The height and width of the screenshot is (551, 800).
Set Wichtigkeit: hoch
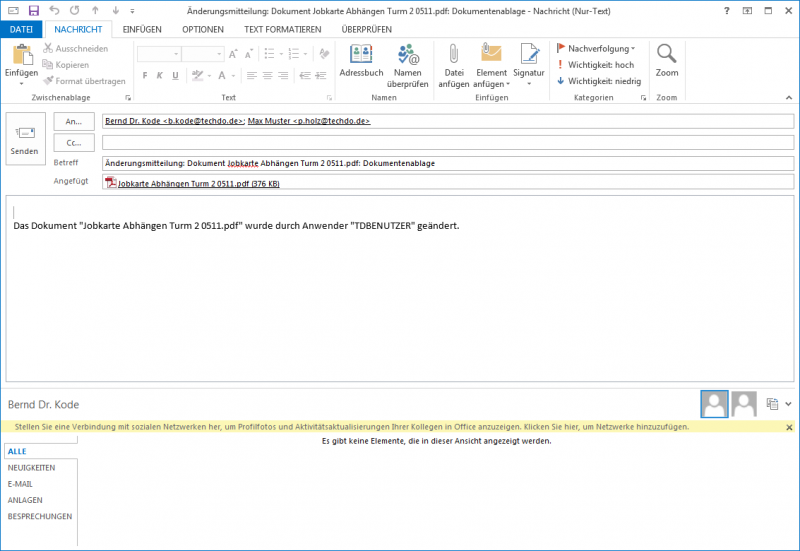pyautogui.click(x=596, y=65)
